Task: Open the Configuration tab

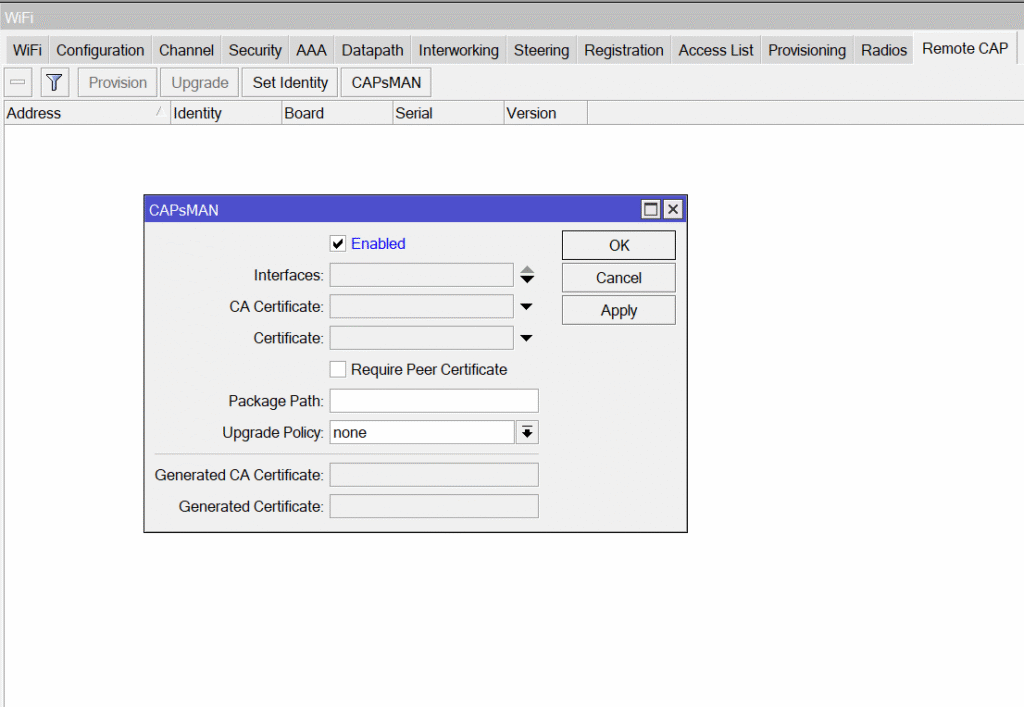Action: 100,50
